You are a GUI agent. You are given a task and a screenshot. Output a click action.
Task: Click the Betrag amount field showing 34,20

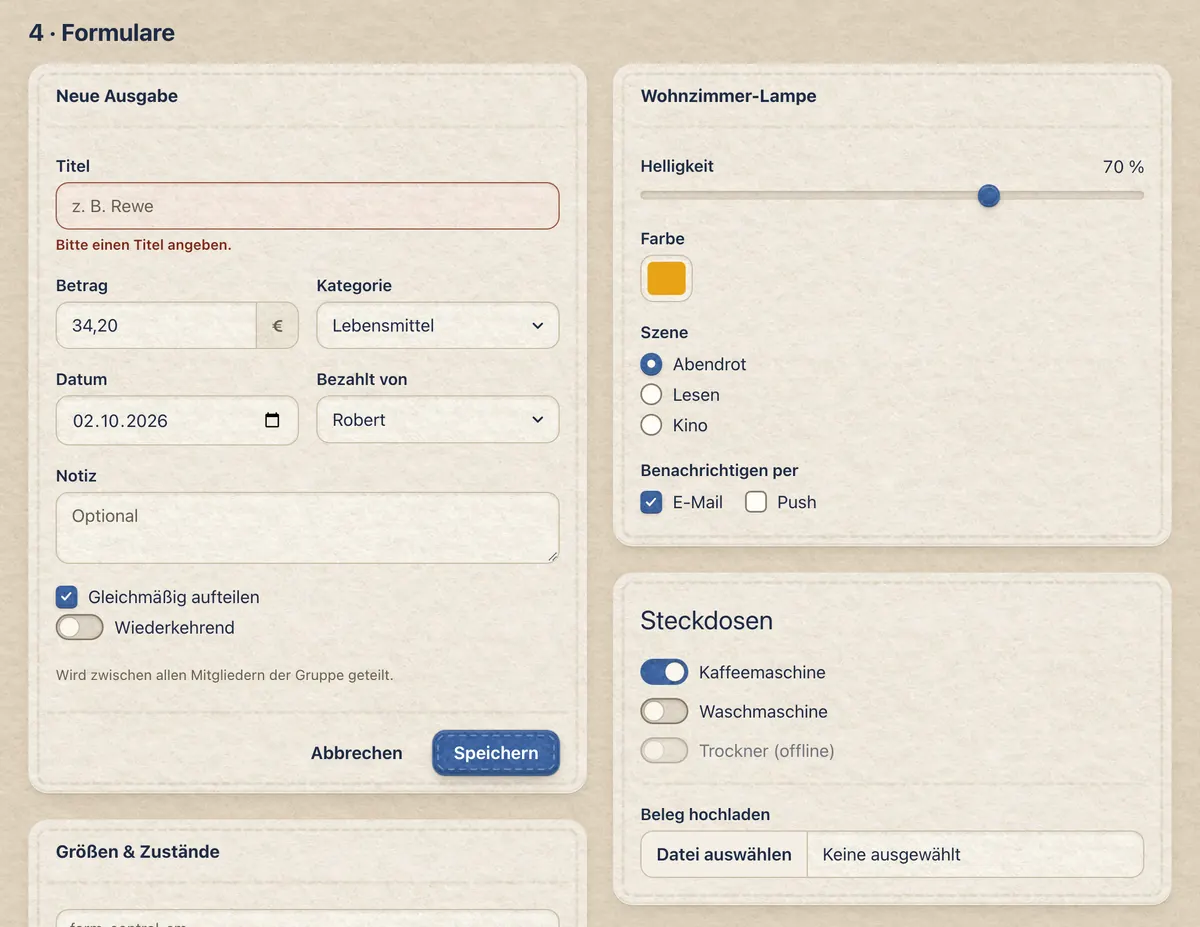(x=156, y=326)
